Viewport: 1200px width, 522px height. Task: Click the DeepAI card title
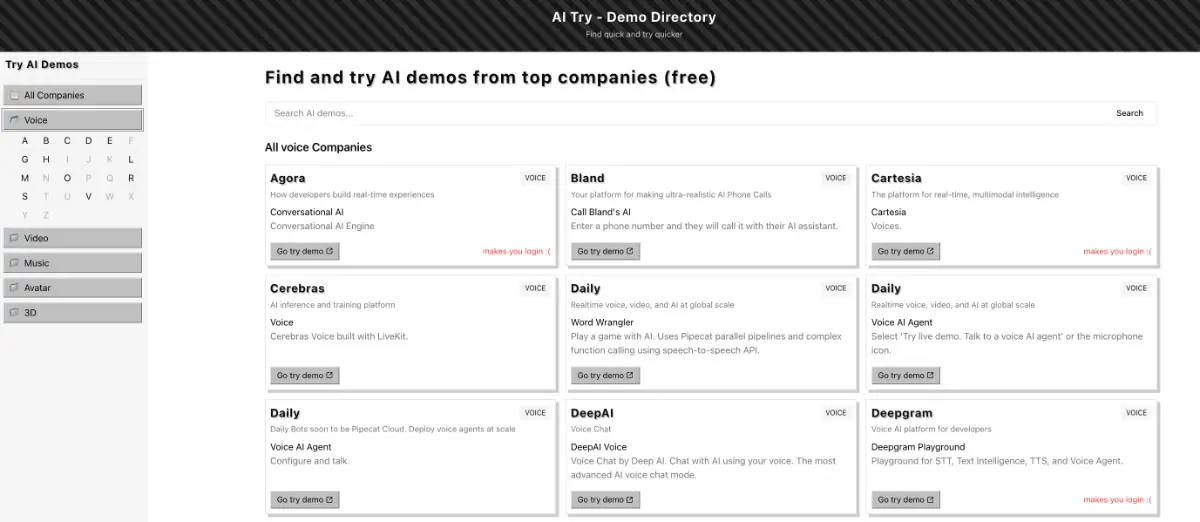coord(593,412)
